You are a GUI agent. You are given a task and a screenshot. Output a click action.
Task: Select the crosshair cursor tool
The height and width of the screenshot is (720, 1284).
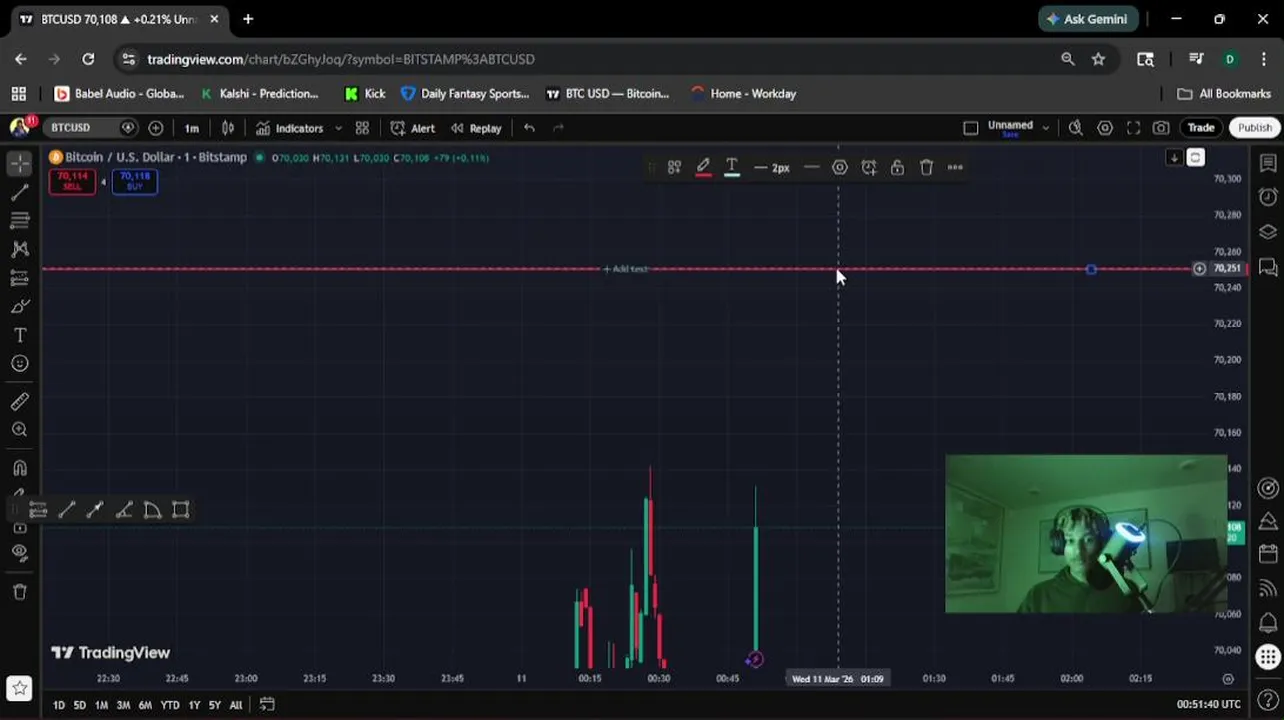click(x=20, y=163)
